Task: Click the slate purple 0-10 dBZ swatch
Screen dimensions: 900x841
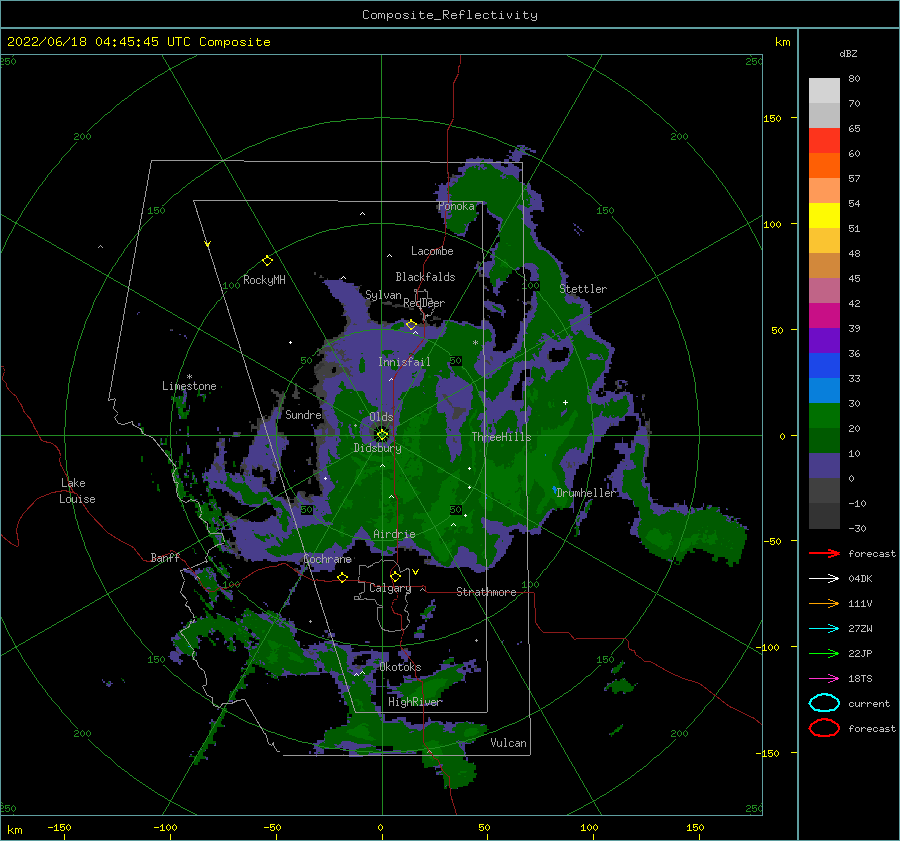Action: click(x=824, y=466)
